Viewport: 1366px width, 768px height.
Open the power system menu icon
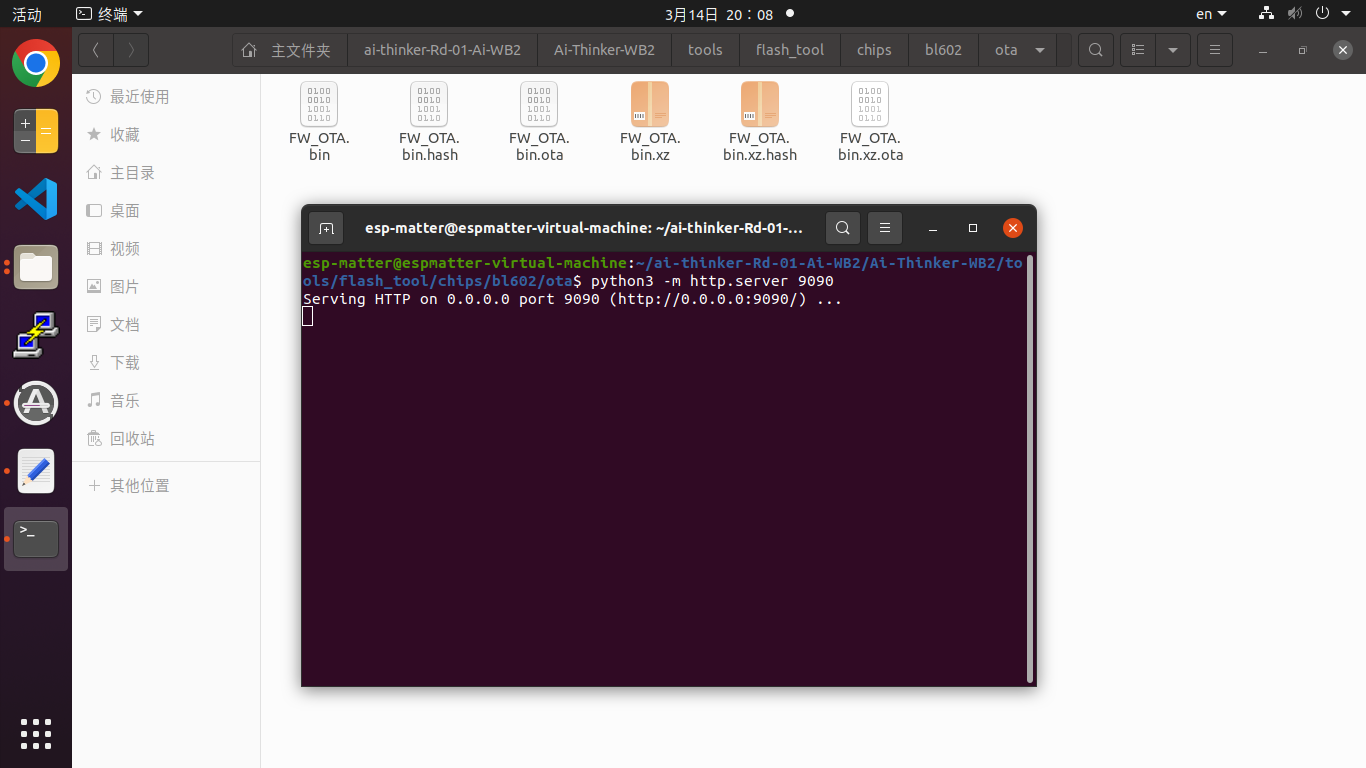pyautogui.click(x=1322, y=14)
